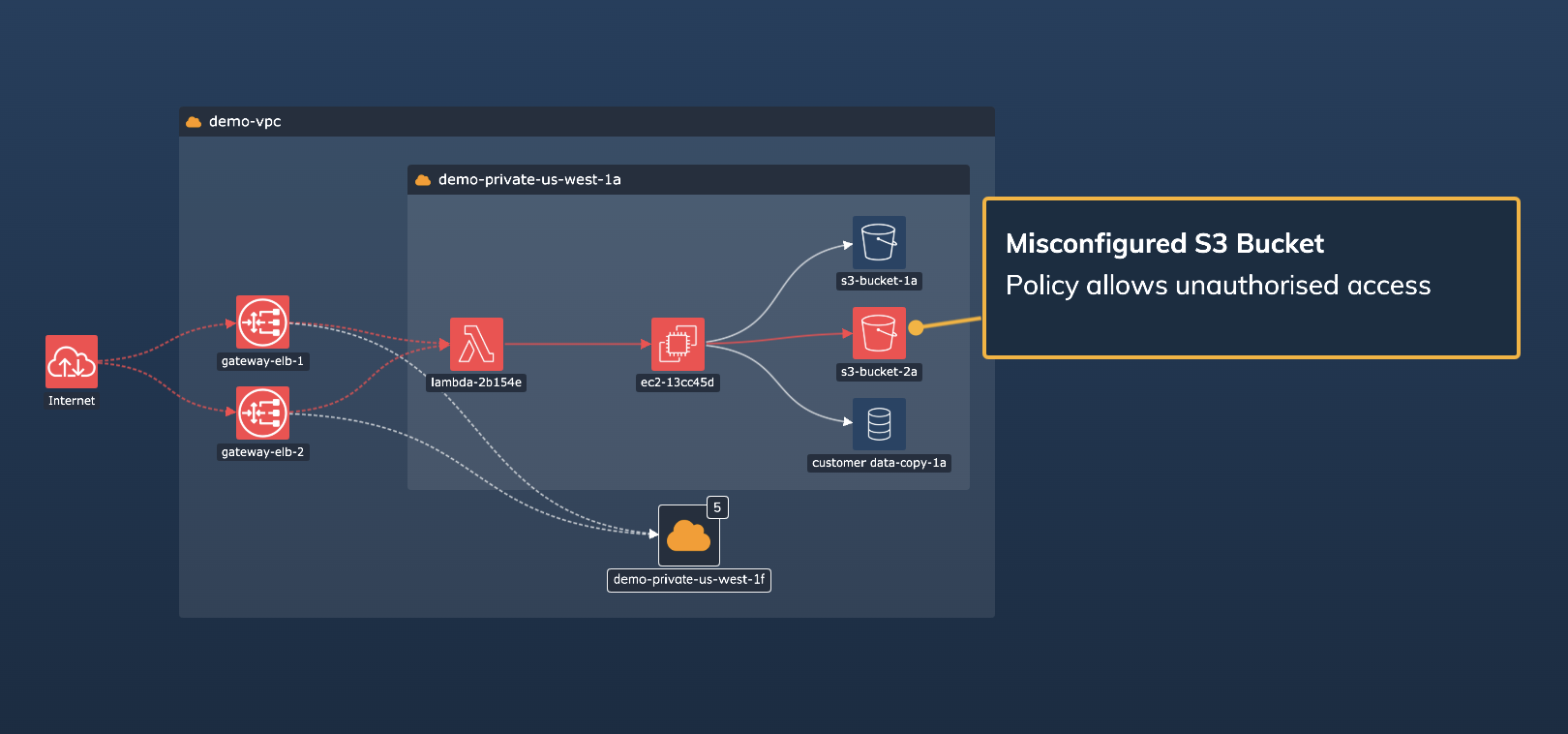Click the orange cloud icon beside demo-vpc
Screen dimensions: 1568x734
tap(194, 122)
